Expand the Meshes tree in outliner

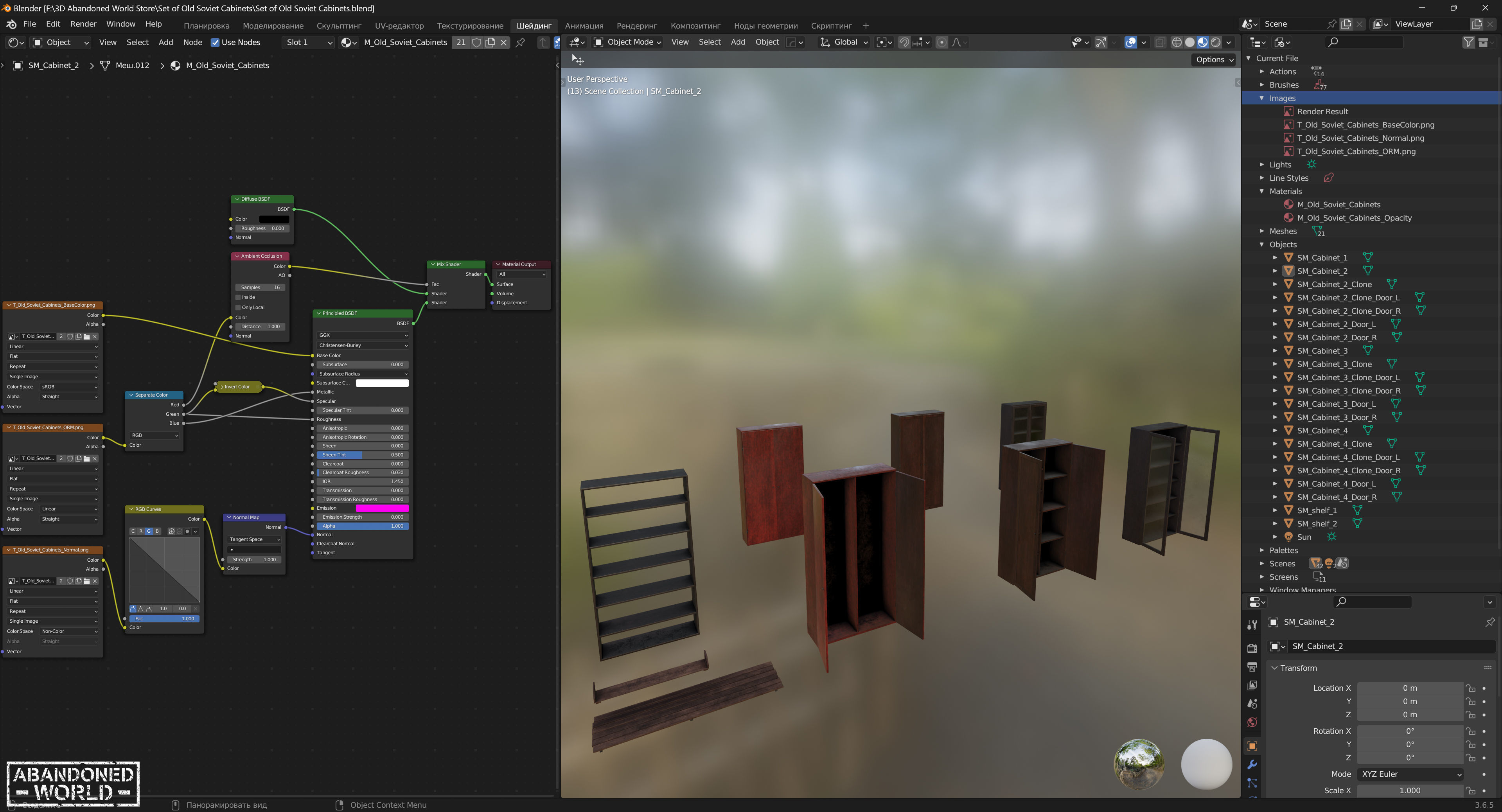pos(1262,231)
